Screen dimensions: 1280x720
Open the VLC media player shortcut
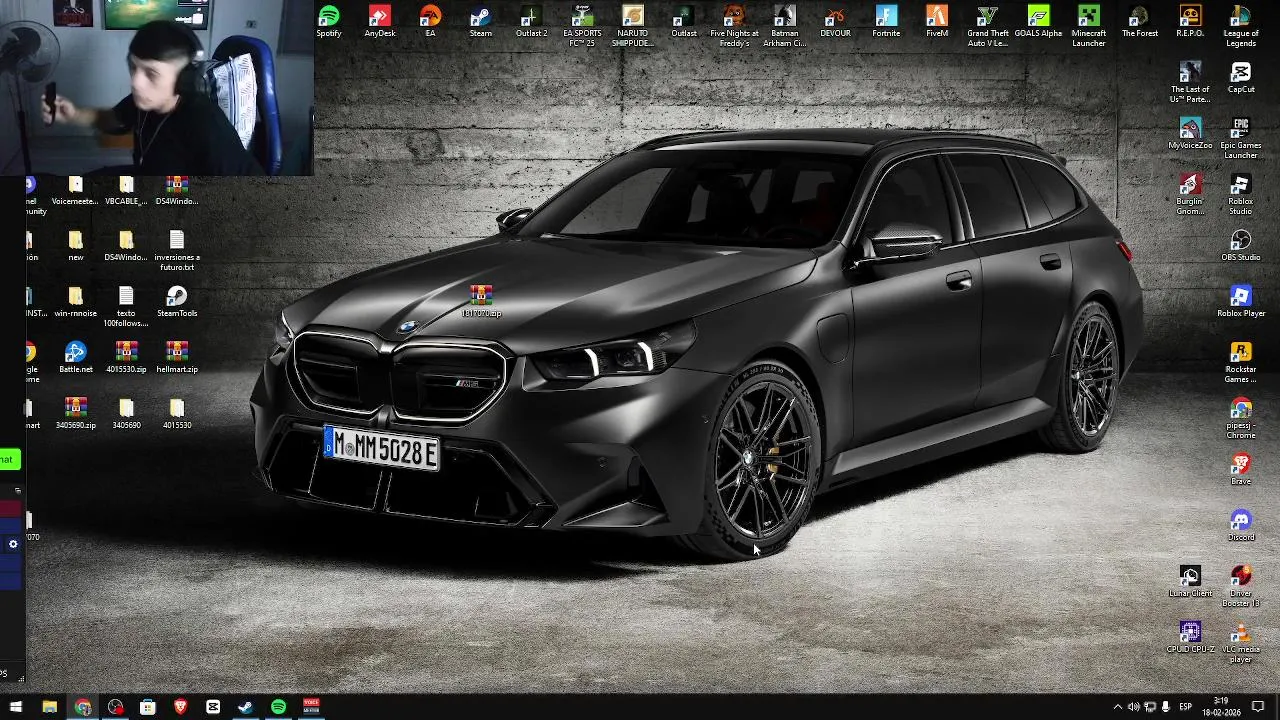tap(1241, 642)
